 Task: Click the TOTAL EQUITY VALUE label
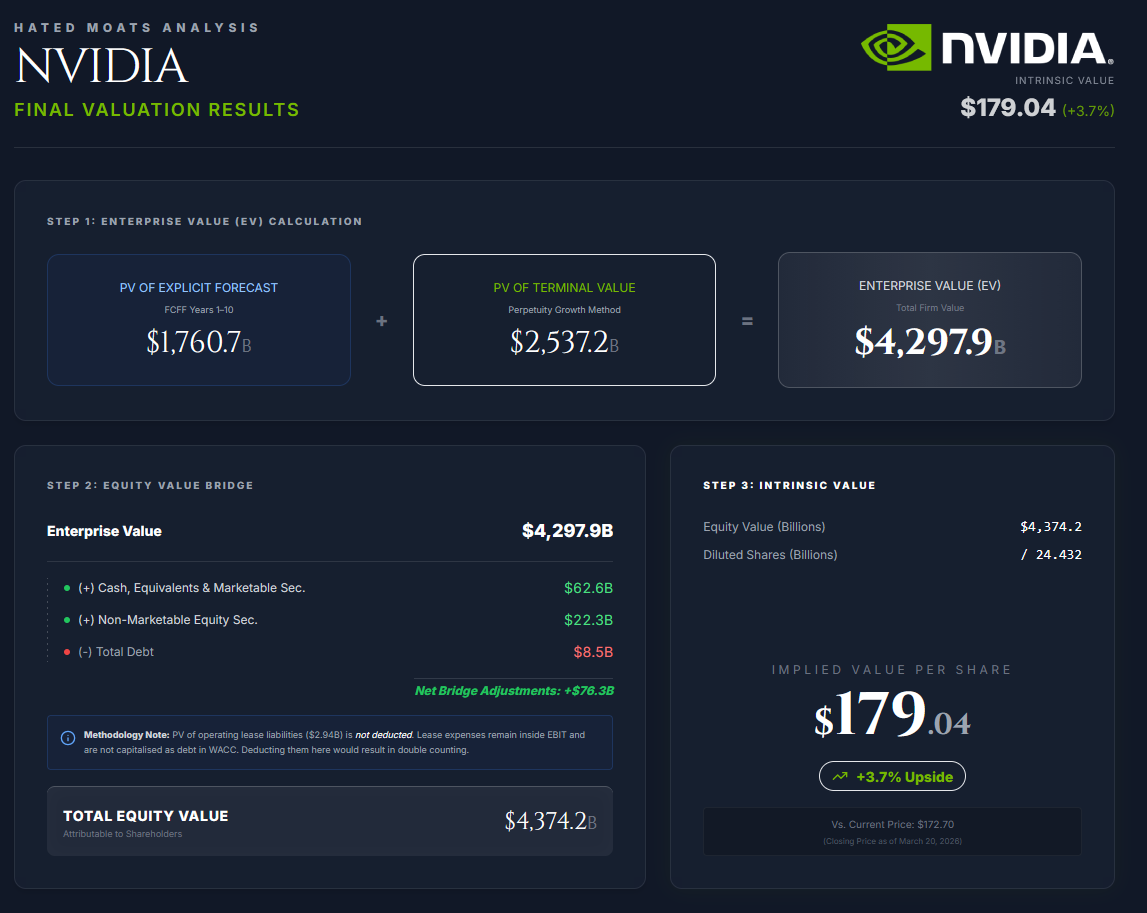[x=146, y=816]
